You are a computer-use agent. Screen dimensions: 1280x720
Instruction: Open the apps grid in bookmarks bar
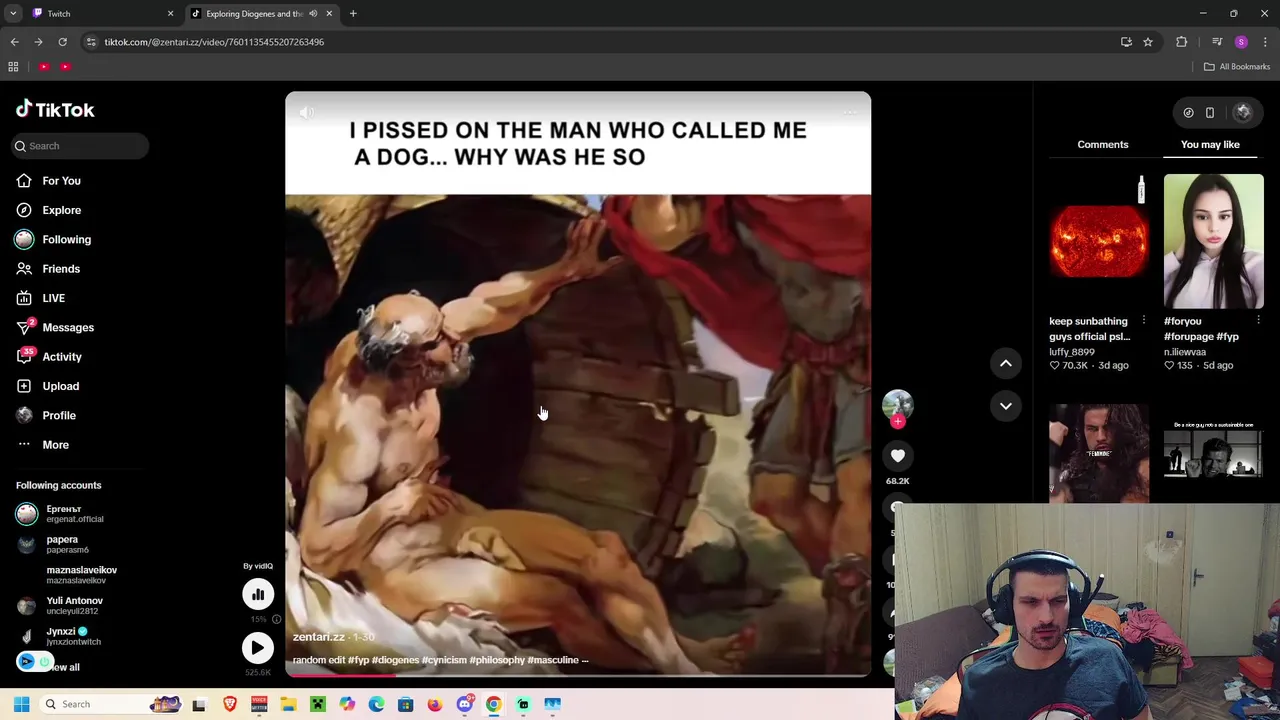pos(13,67)
